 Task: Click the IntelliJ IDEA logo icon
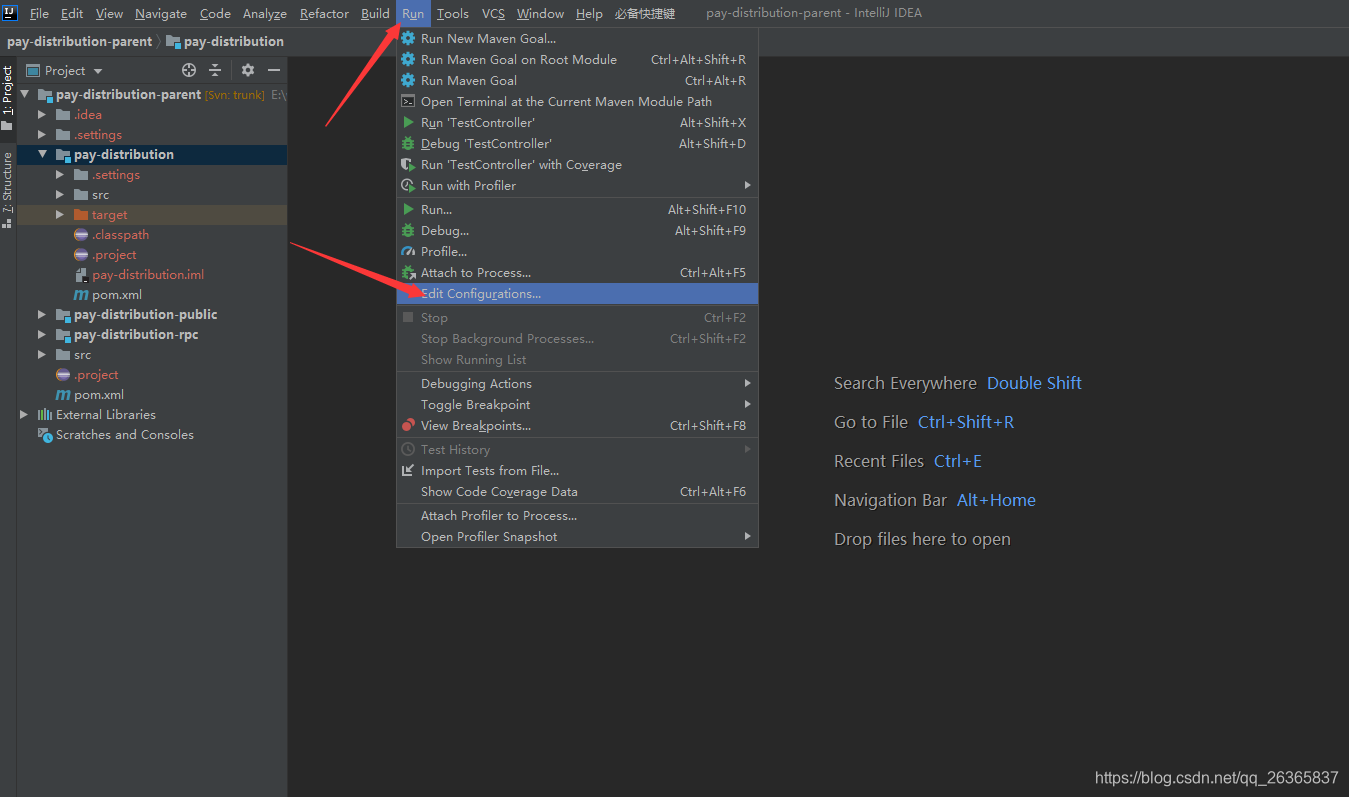[10, 13]
